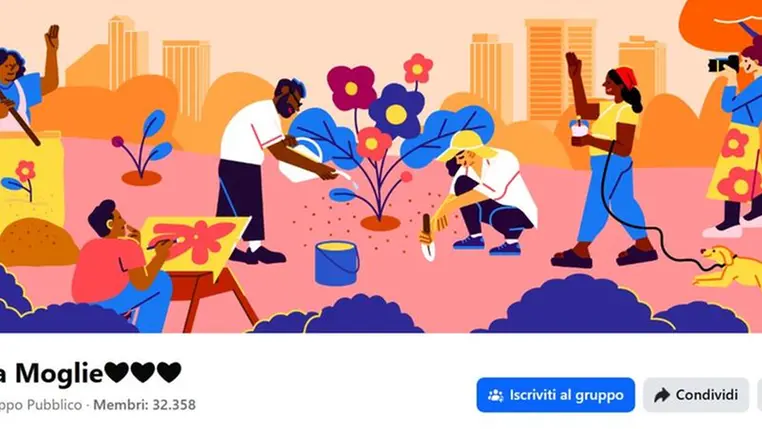Select the easel canvas with the red flower

[196, 241]
